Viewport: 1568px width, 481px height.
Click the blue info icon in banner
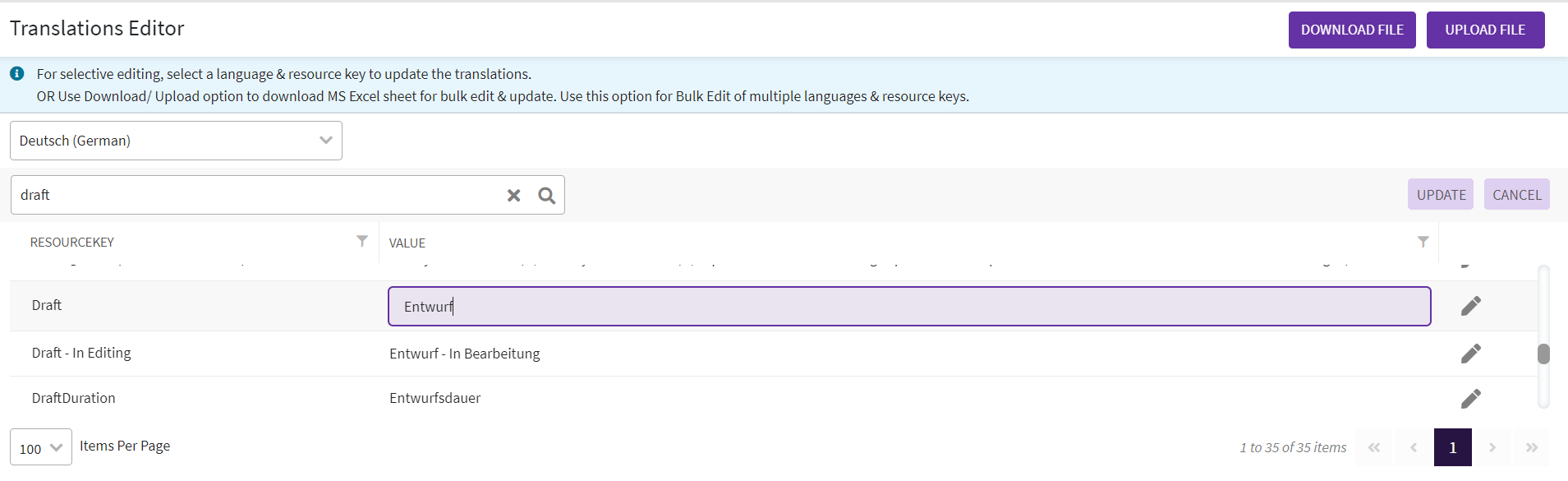16,74
